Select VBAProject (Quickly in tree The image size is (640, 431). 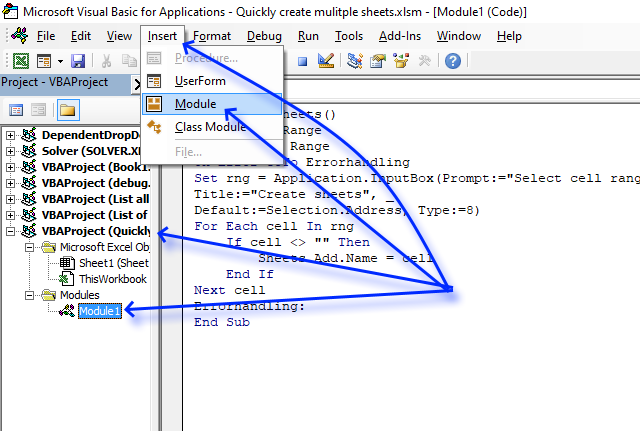96,231
